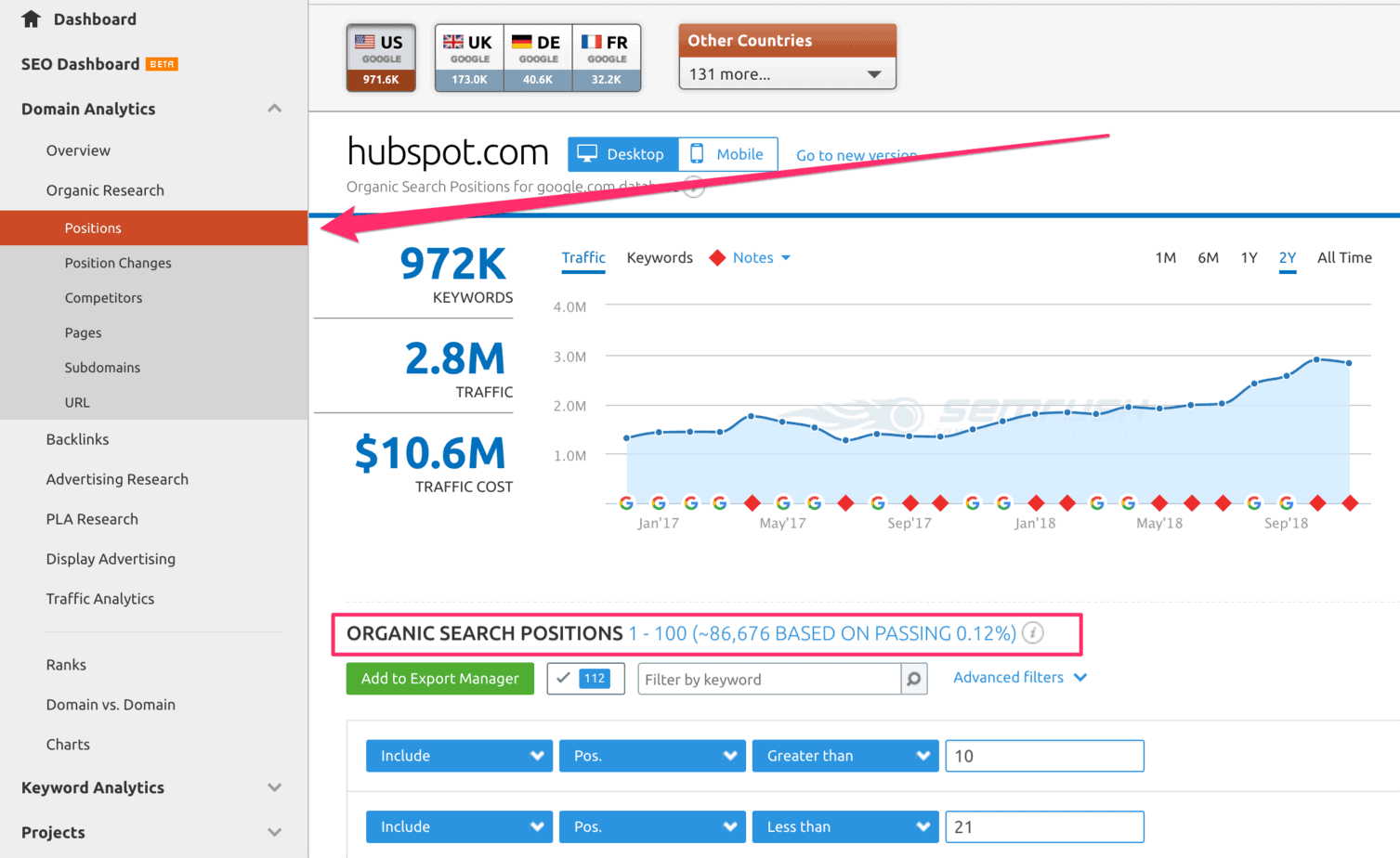
Task: Open the Less than condition dropdown
Action: pos(845,826)
